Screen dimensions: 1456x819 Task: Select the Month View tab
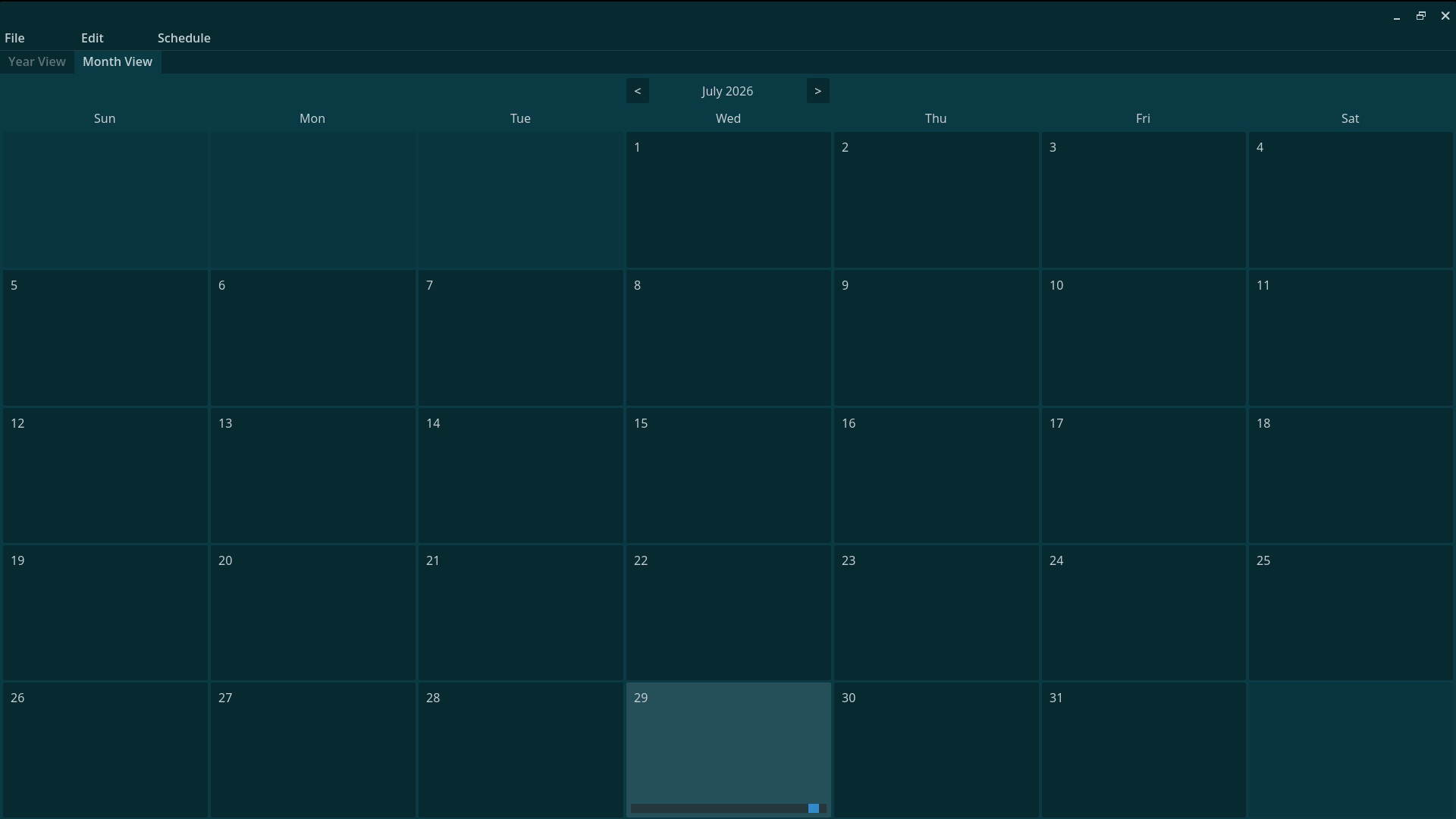(x=118, y=61)
